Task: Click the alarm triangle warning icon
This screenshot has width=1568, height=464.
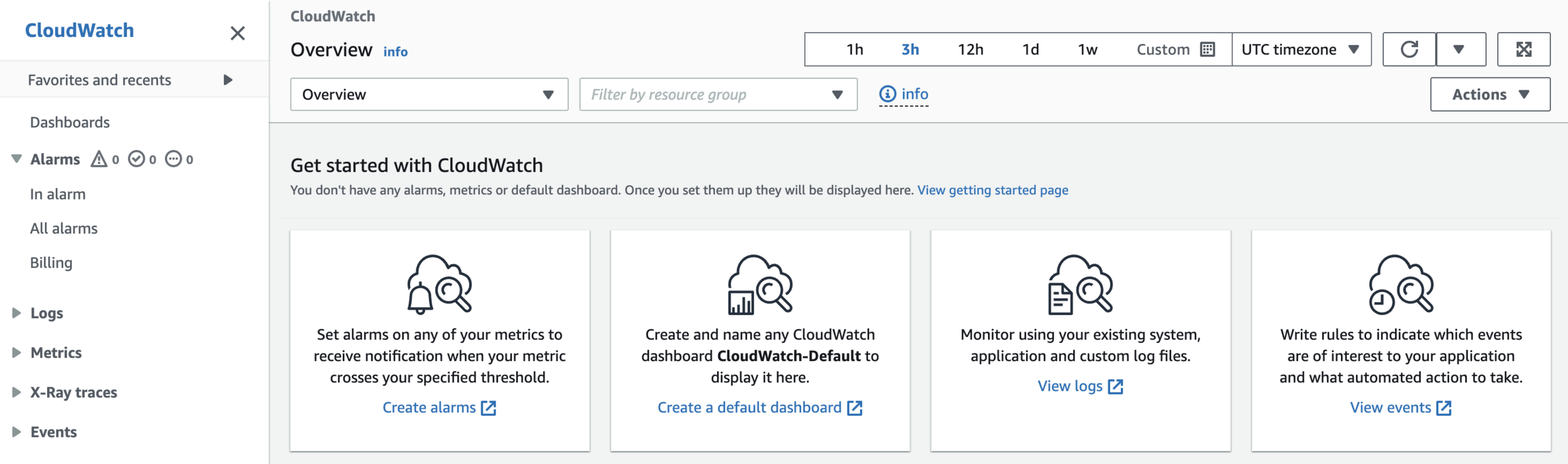Action: coord(99,159)
